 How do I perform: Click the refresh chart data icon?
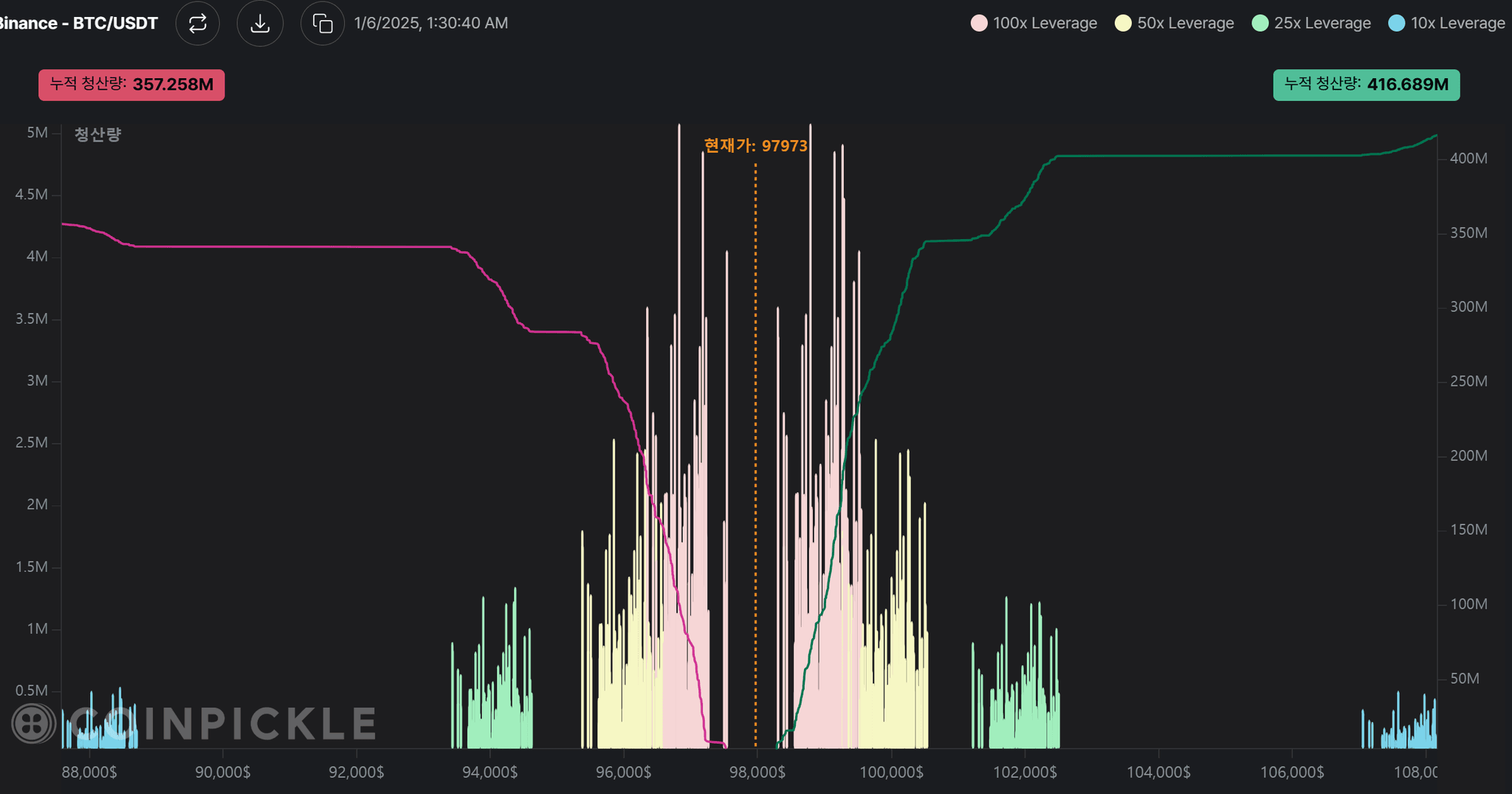pos(197,24)
